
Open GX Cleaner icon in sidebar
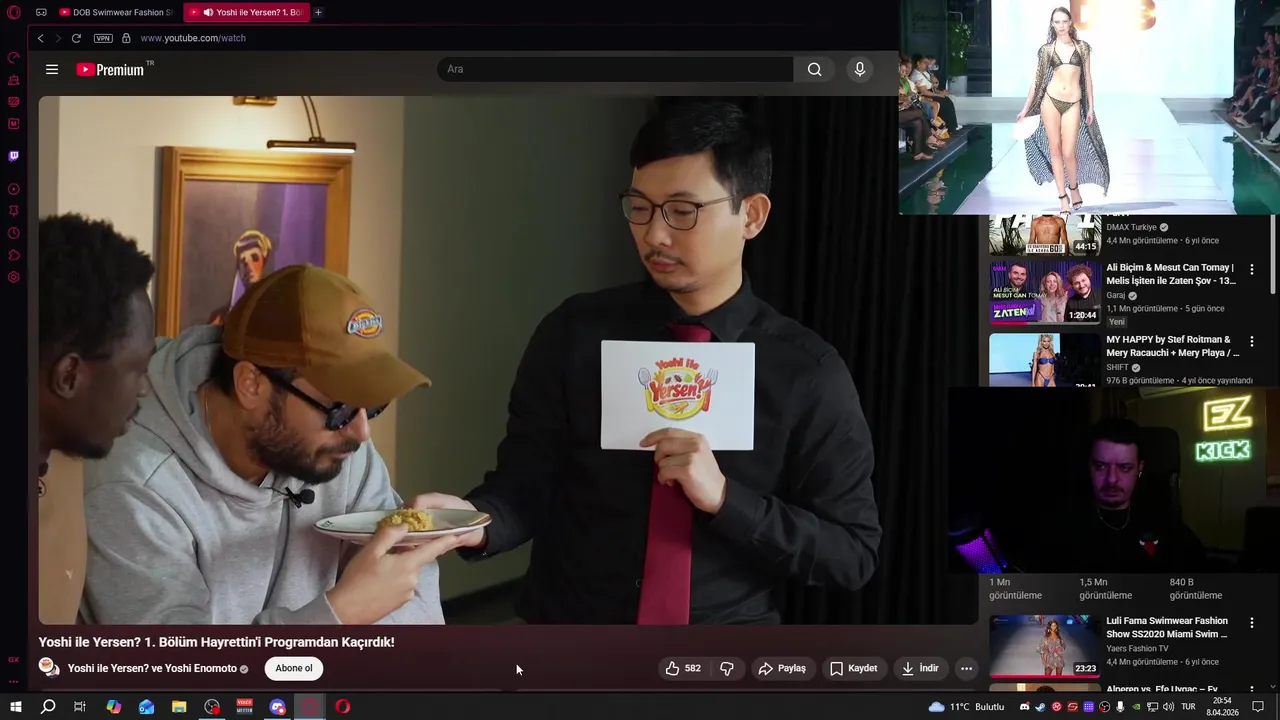14,79
